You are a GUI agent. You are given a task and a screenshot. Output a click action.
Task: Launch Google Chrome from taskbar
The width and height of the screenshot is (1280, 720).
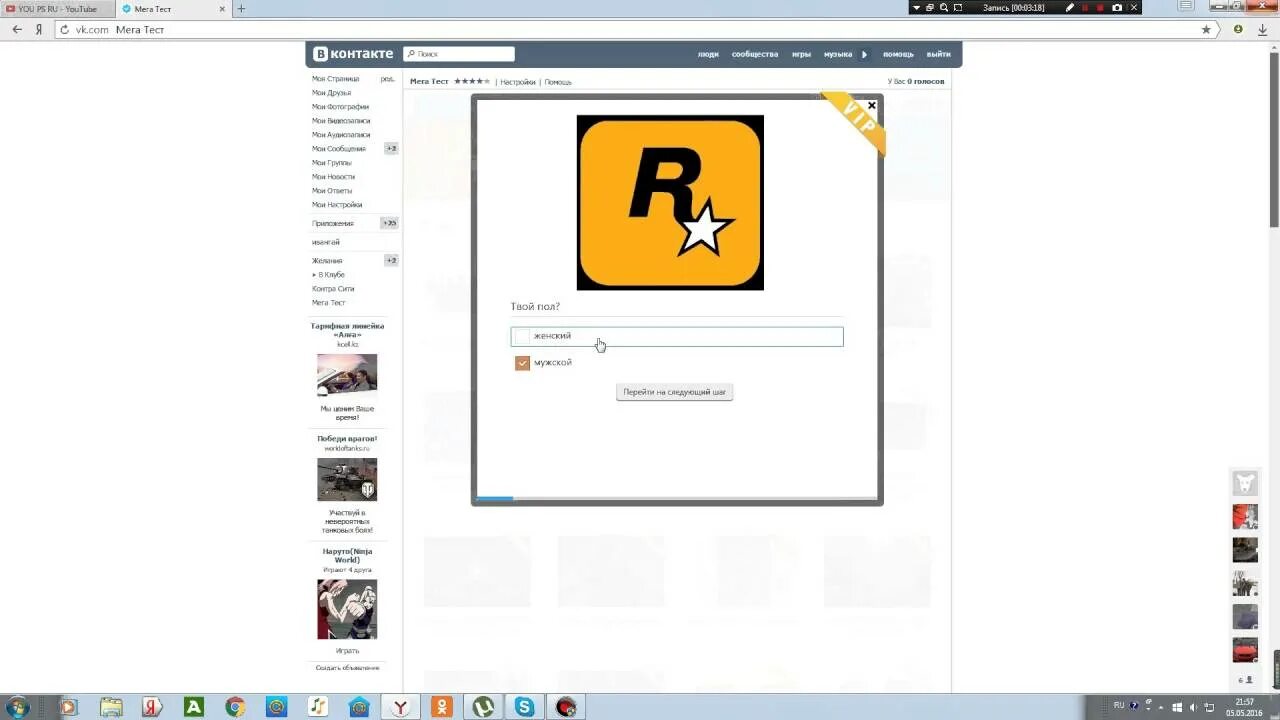click(235, 707)
